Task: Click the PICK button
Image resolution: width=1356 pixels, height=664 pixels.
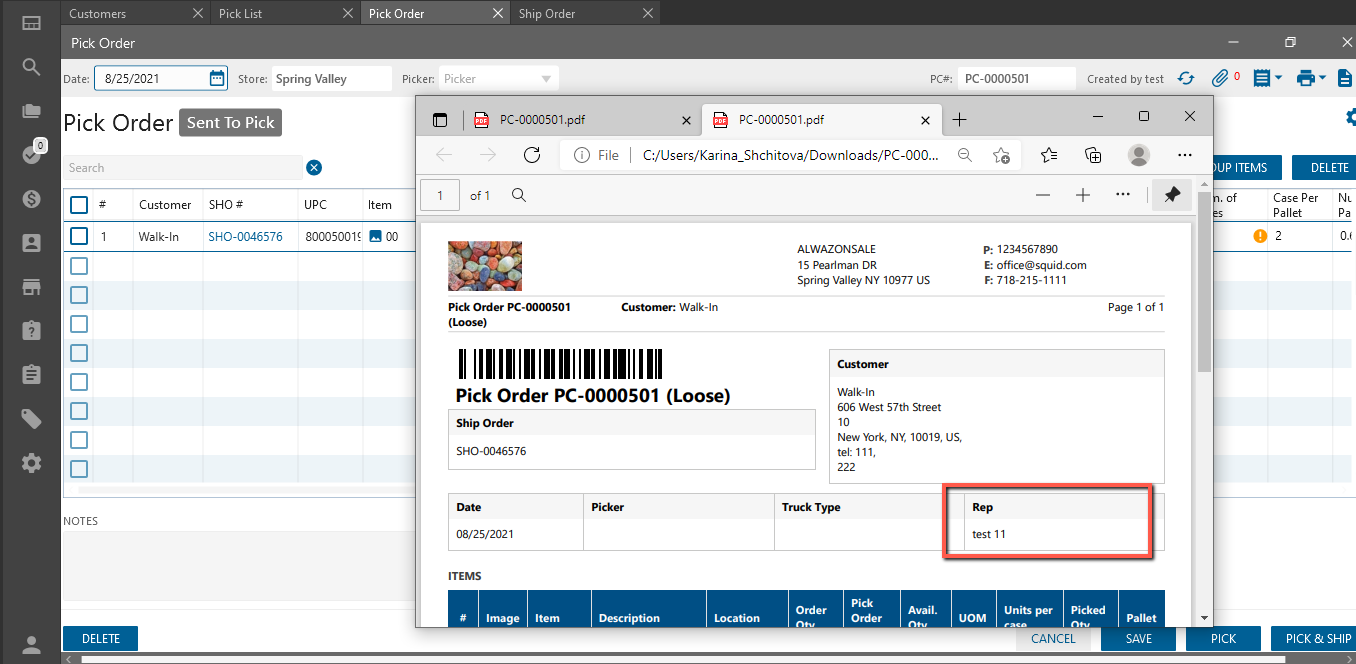Action: click(x=1223, y=638)
